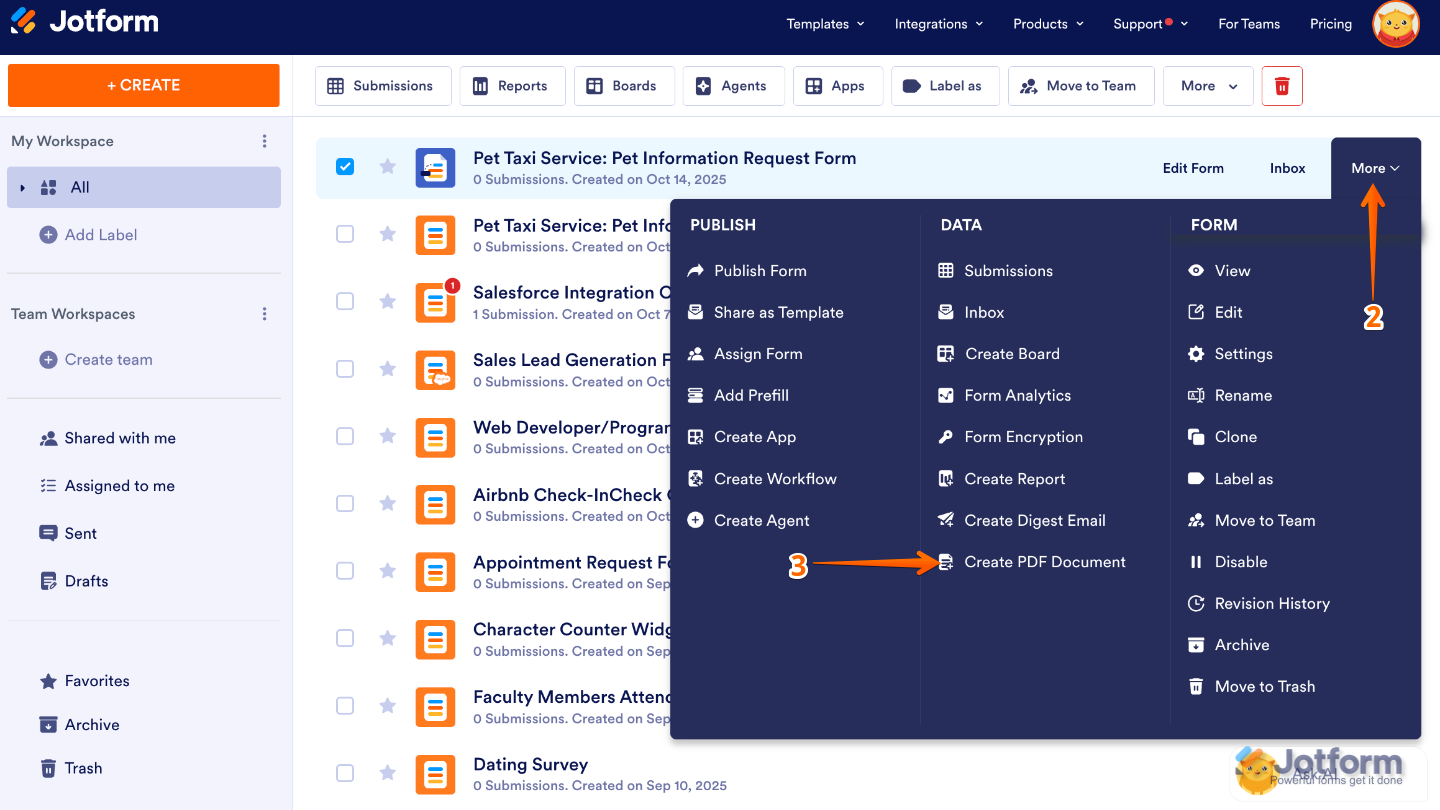Collapse the All label tree in sidebar
Viewport: 1440px width, 810px height.
tap(22, 187)
